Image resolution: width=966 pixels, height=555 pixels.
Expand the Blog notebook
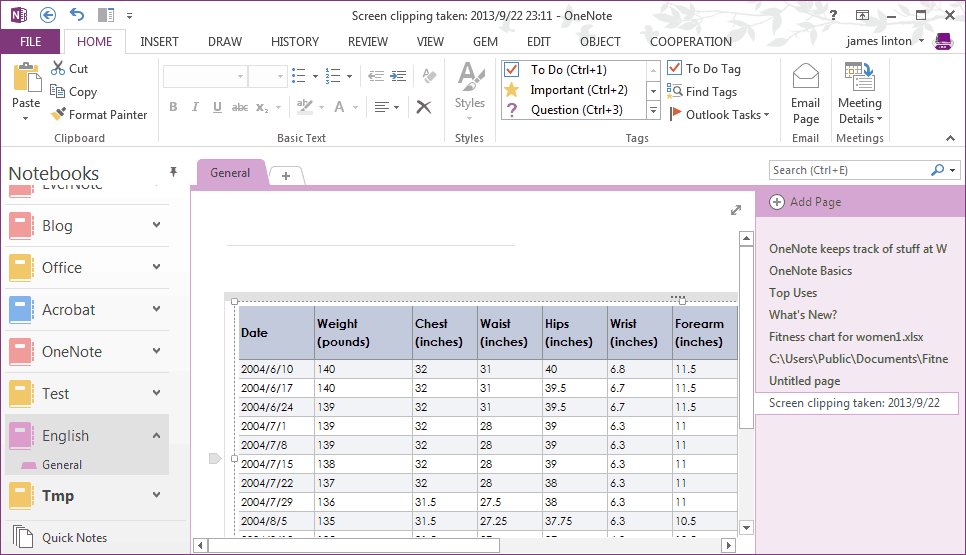tap(156, 225)
